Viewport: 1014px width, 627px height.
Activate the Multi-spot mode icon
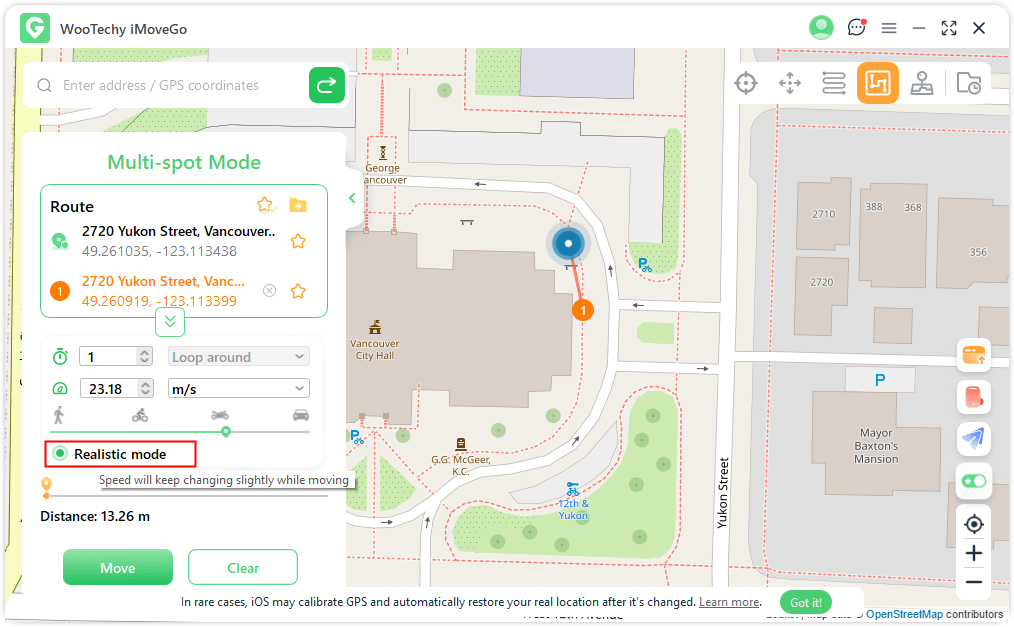pyautogui.click(x=877, y=83)
